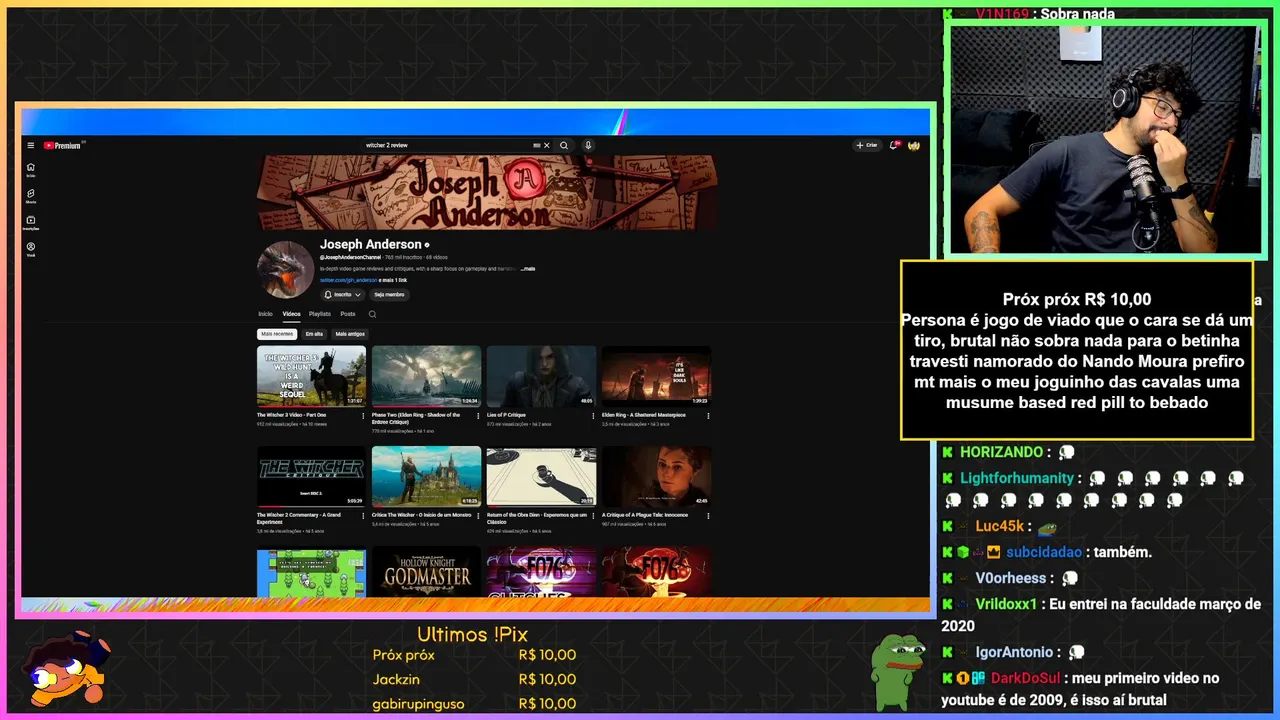Click the HORIZANDO username in chat
Screen dimensions: 1280x720
pyautogui.click(x=1001, y=452)
